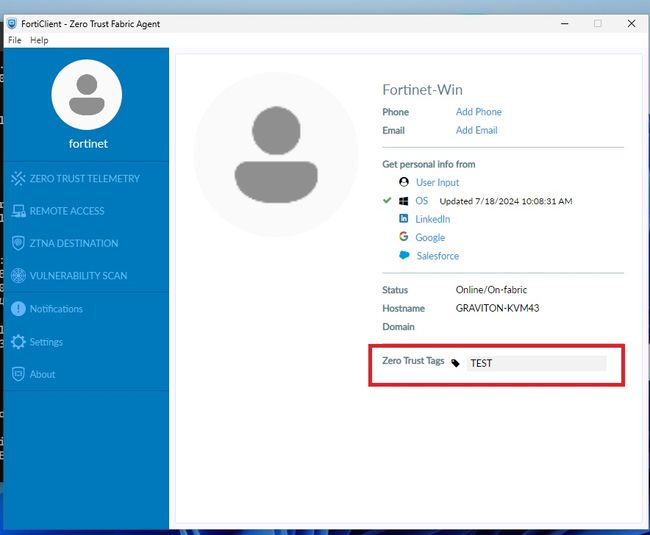The image size is (650, 535).
Task: Click the Get personal info from heading
Action: [429, 165]
